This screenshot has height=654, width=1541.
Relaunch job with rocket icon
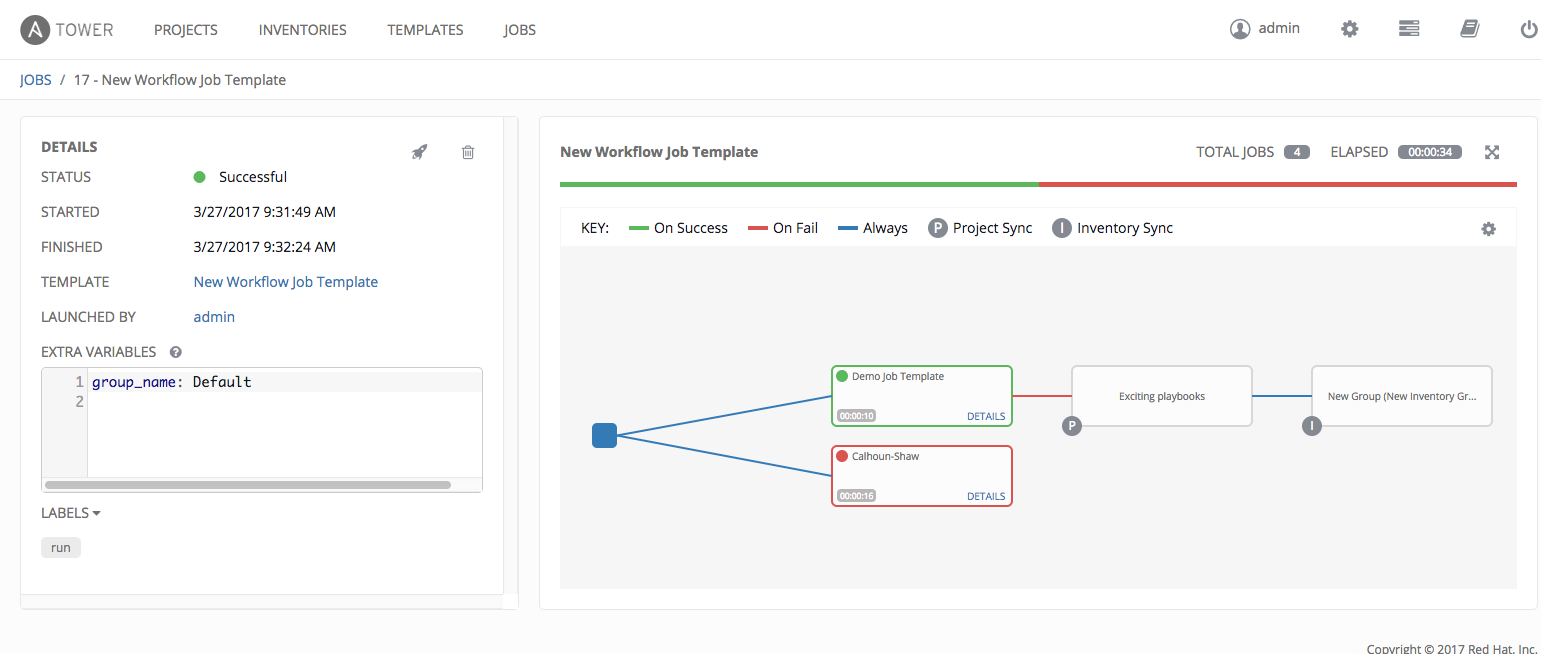(420, 152)
